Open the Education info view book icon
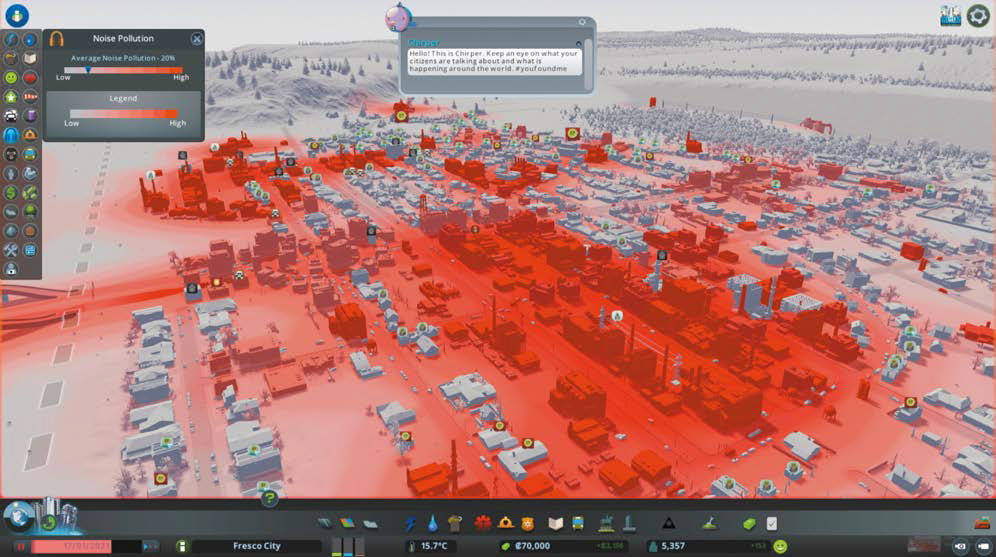This screenshot has height=557, width=996. point(30,58)
